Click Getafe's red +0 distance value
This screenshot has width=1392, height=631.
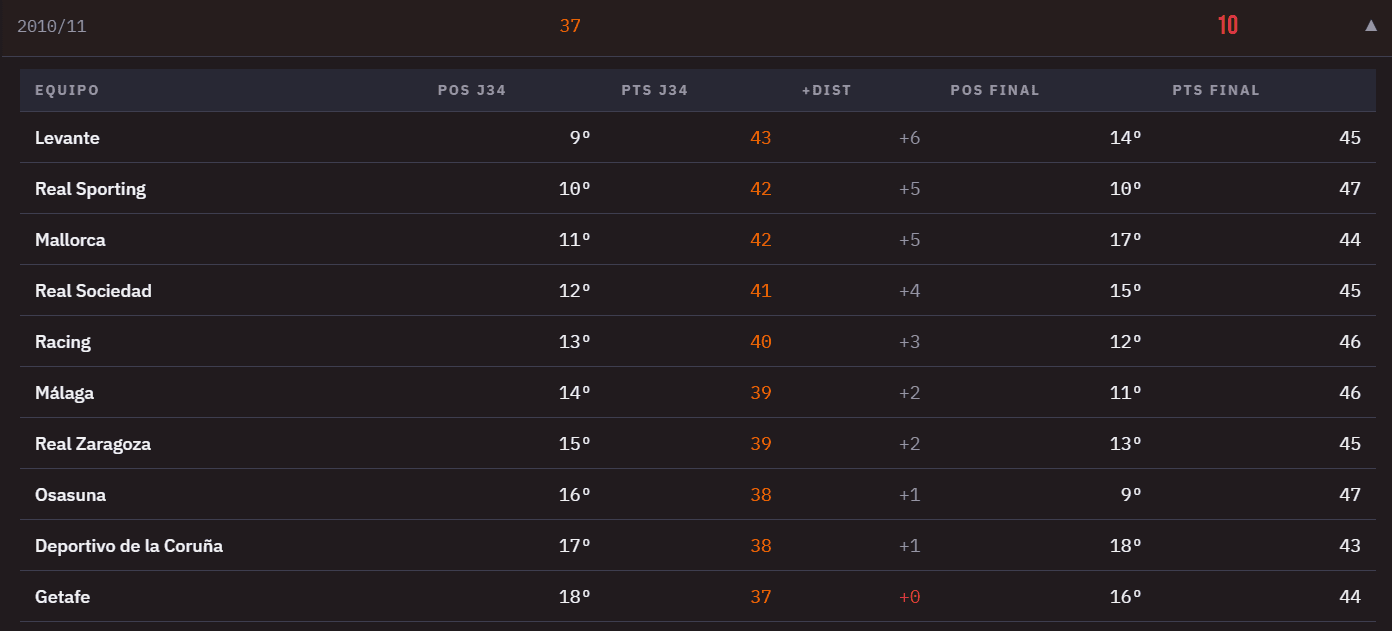[x=909, y=597]
